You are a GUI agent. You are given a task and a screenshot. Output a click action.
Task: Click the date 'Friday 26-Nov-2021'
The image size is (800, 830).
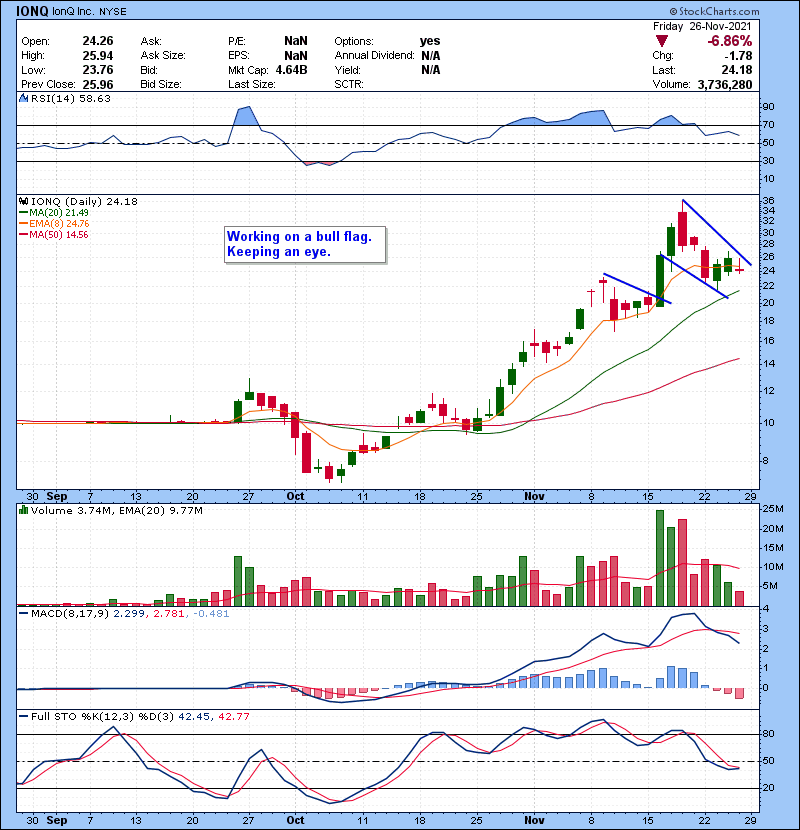pos(702,26)
